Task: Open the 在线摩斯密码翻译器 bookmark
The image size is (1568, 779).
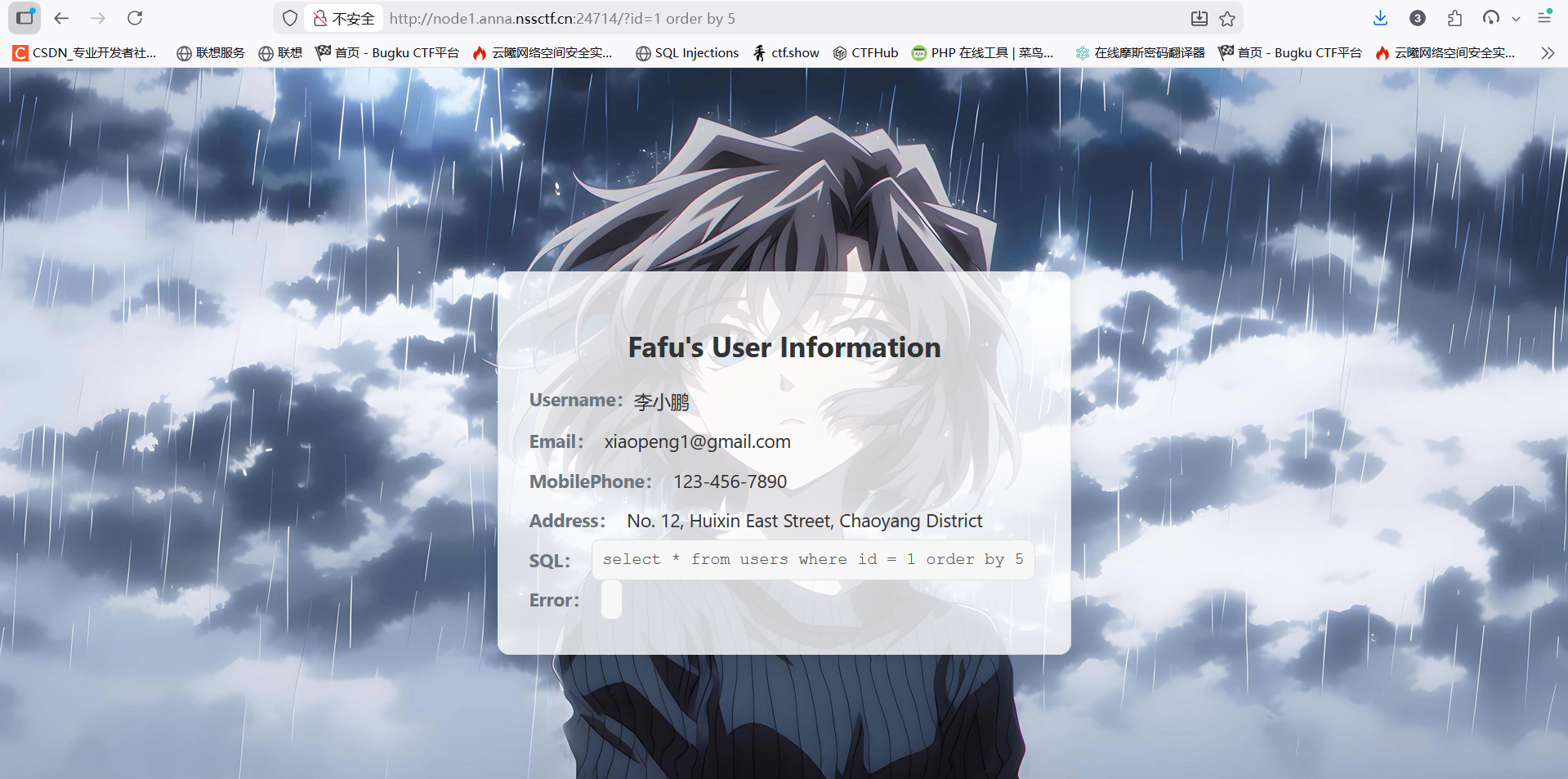Action: click(x=1140, y=53)
